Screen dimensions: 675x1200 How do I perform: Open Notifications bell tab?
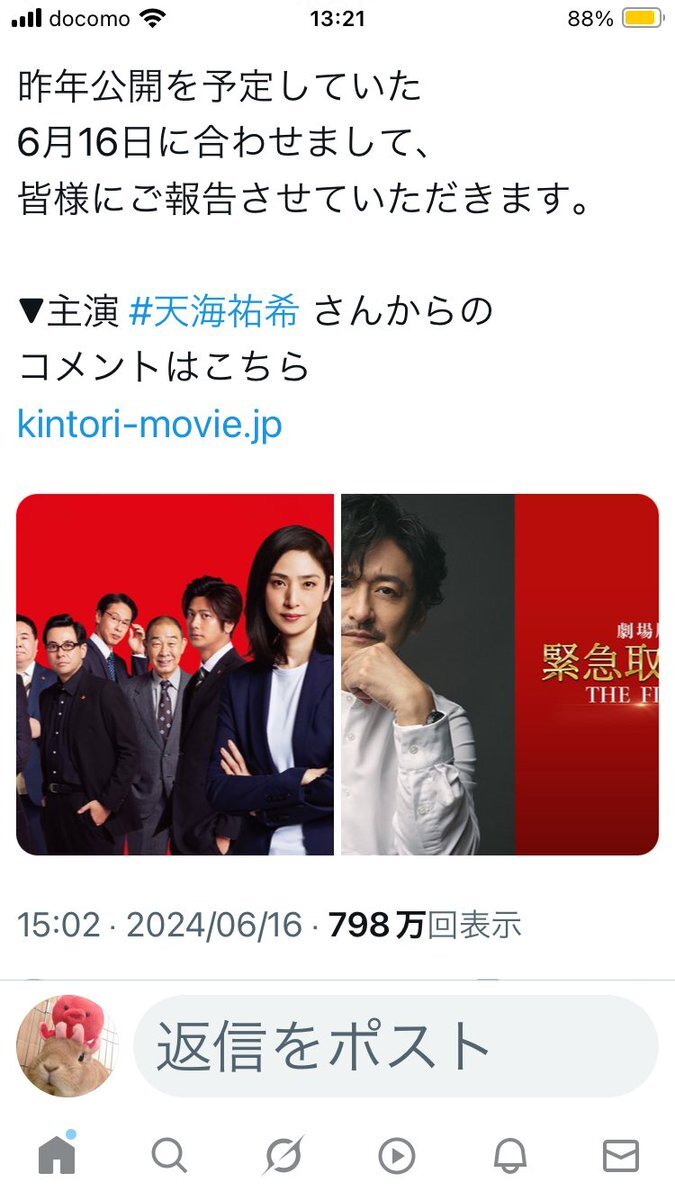pos(510,1156)
